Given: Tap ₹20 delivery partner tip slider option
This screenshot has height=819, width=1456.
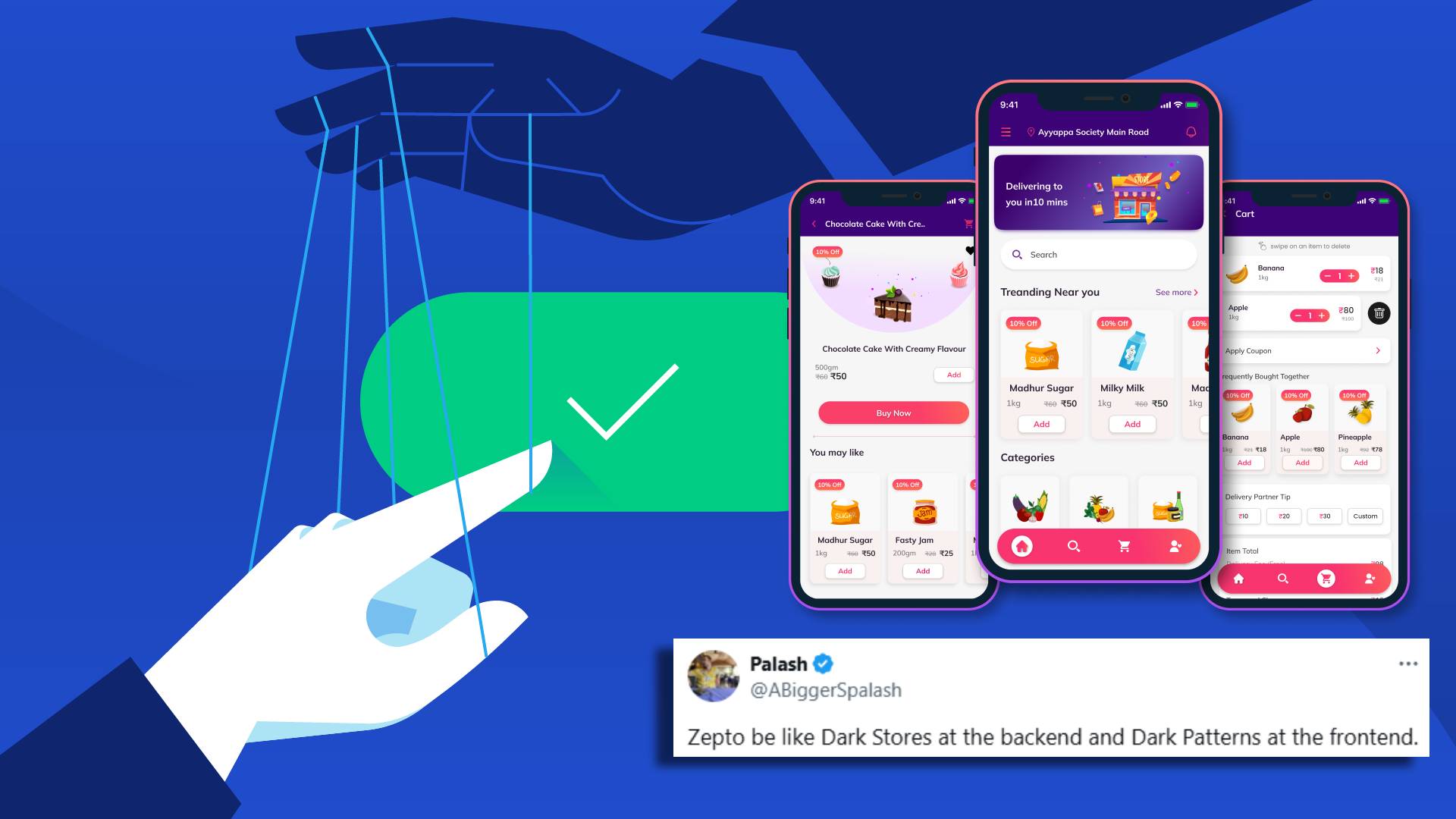Looking at the screenshot, I should (x=1284, y=517).
